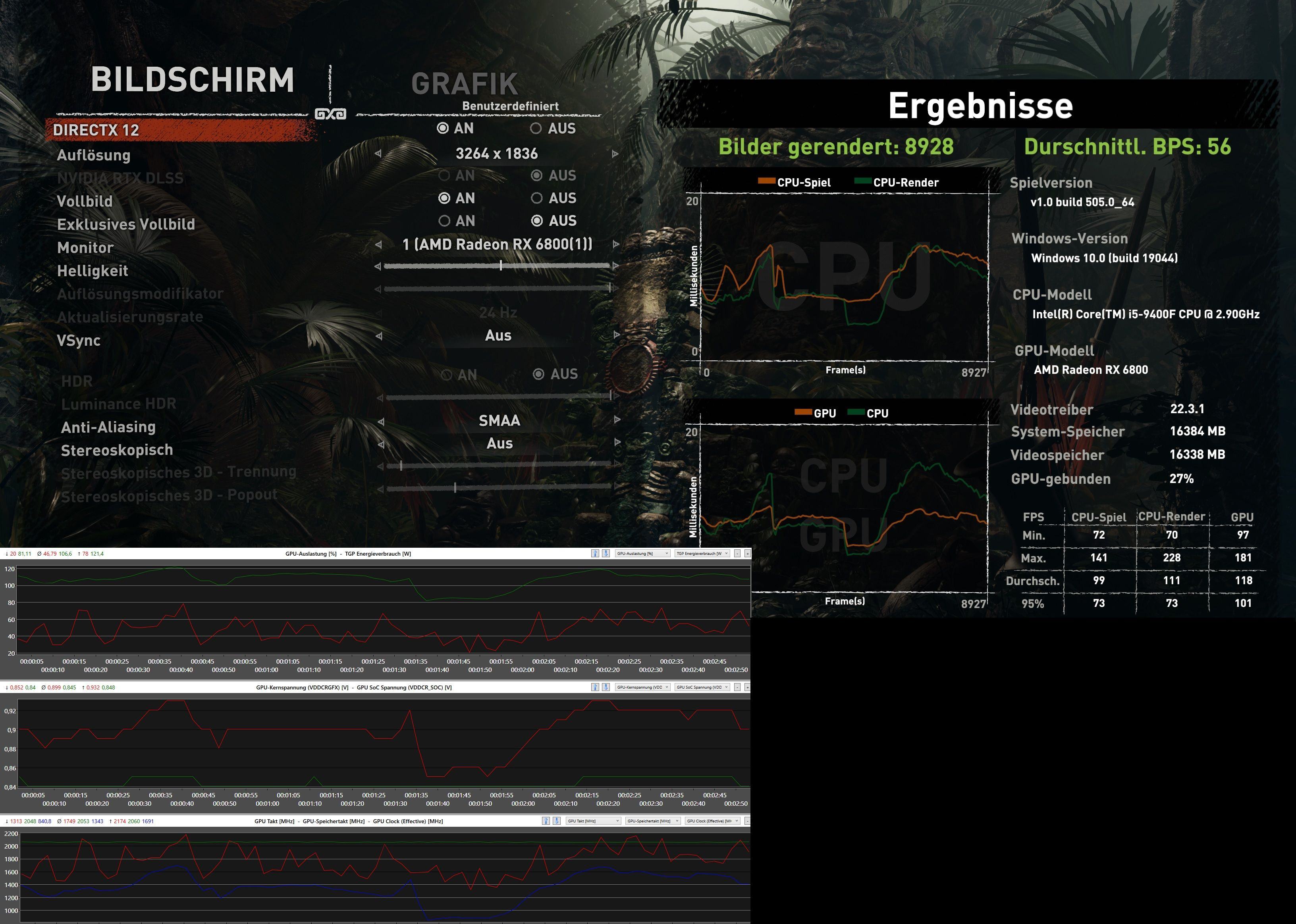Screen dimensions: 1296x924
Task: Click left arrow next to Auflösung value
Action: pyautogui.click(x=378, y=154)
